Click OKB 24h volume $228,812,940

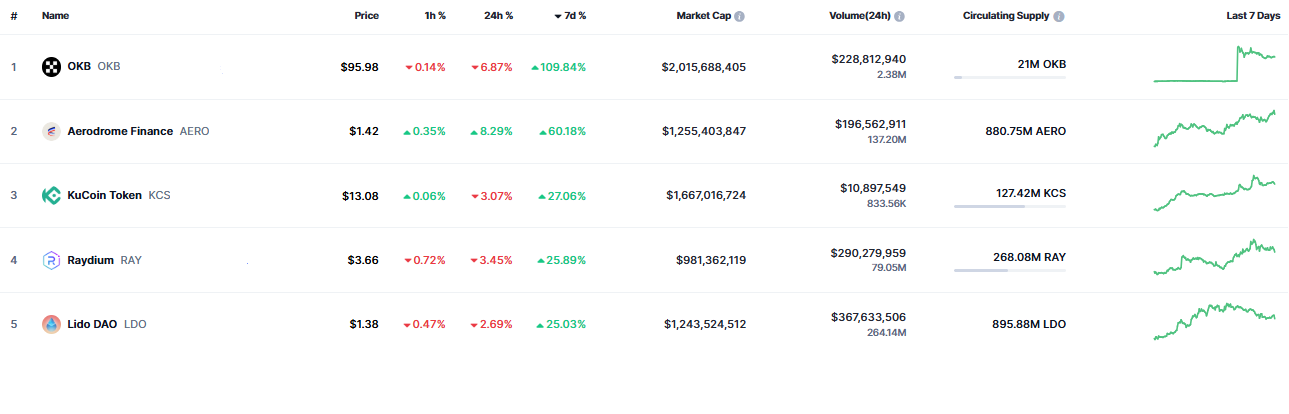pyautogui.click(x=869, y=59)
